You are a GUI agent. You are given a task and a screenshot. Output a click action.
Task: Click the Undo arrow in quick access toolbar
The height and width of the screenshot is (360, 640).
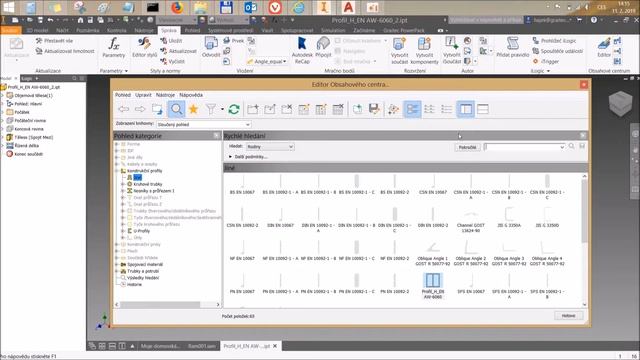pos(50,20)
